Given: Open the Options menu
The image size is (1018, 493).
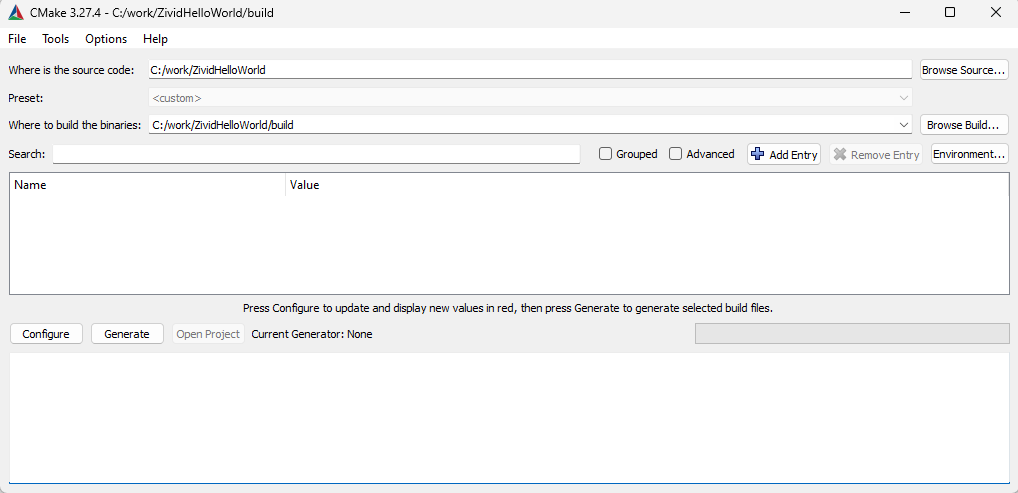Looking at the screenshot, I should [x=106, y=39].
